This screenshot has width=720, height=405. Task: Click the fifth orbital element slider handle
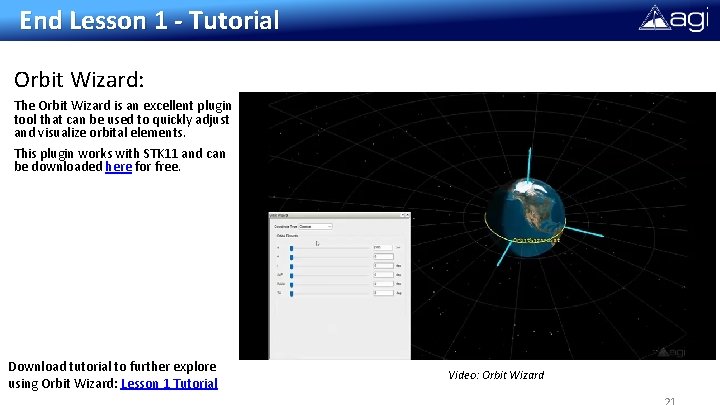291,285
